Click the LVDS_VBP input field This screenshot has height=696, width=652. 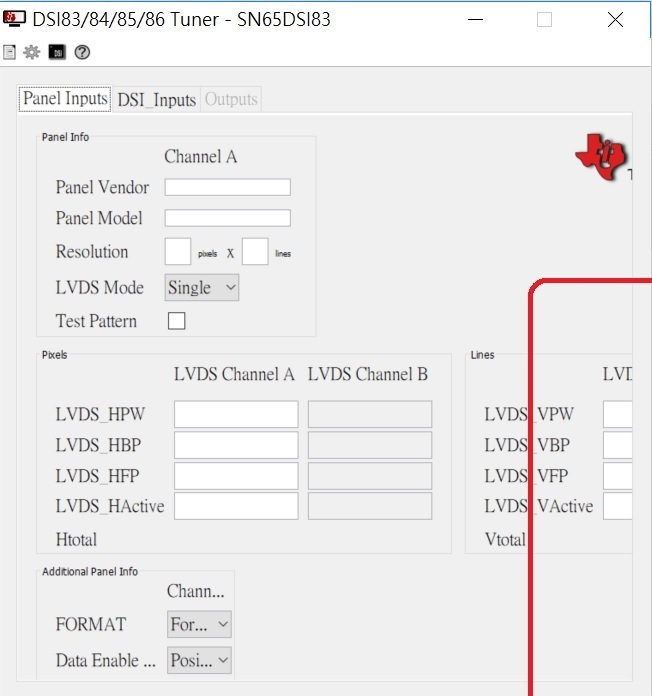pyautogui.click(x=617, y=445)
